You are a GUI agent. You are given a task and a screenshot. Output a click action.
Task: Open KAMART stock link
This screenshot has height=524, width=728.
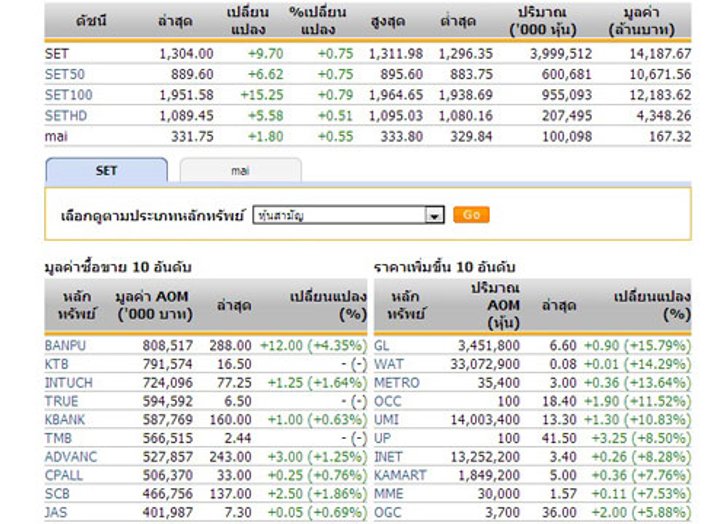click(x=400, y=476)
